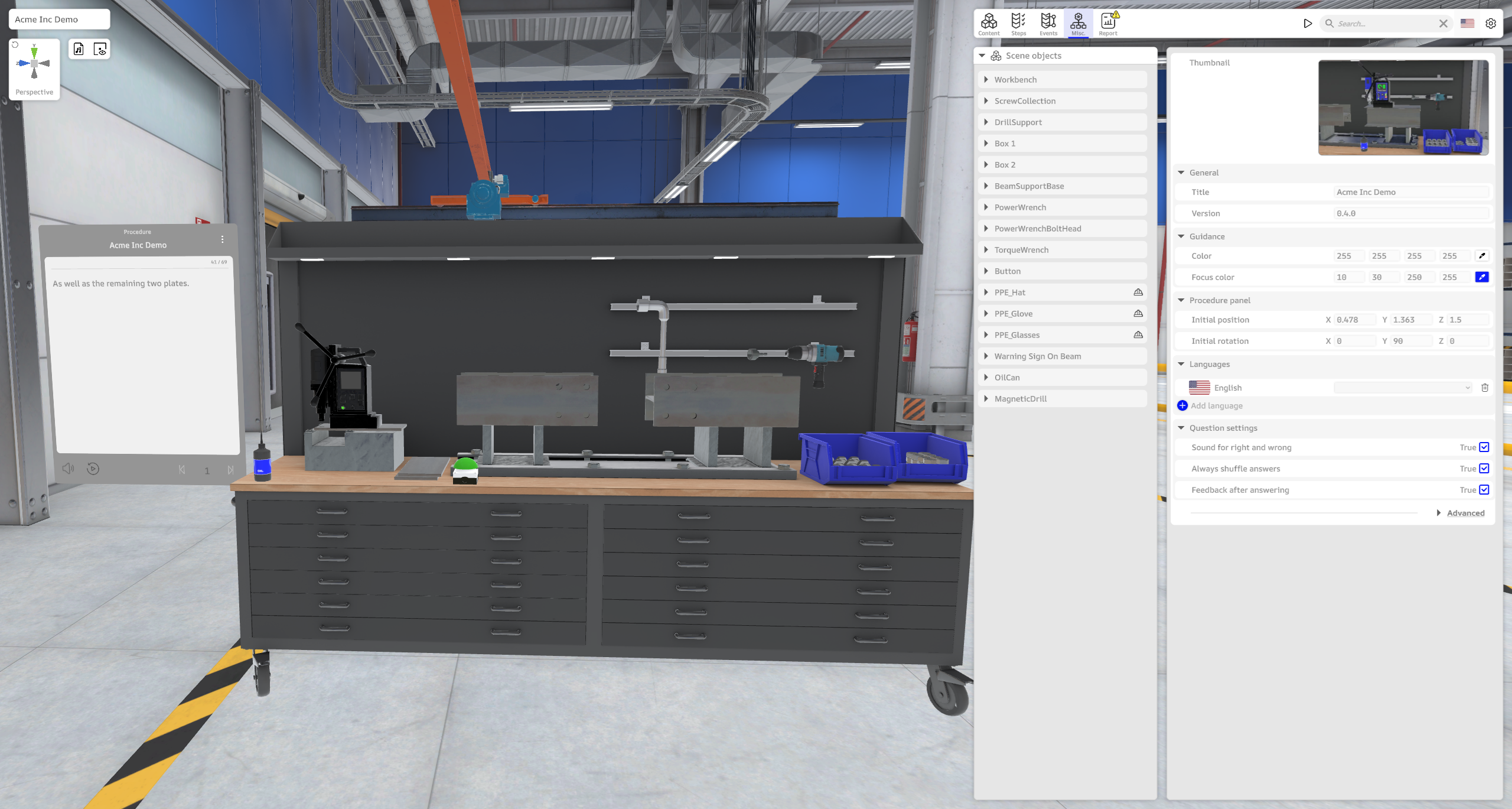
Task: Switch to the Events tab
Action: pyautogui.click(x=1048, y=24)
